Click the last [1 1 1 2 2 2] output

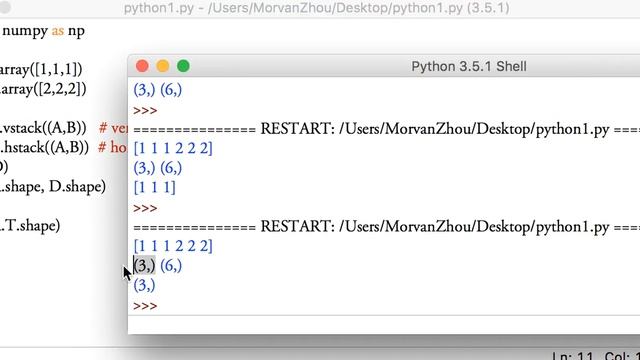pyautogui.click(x=173, y=246)
